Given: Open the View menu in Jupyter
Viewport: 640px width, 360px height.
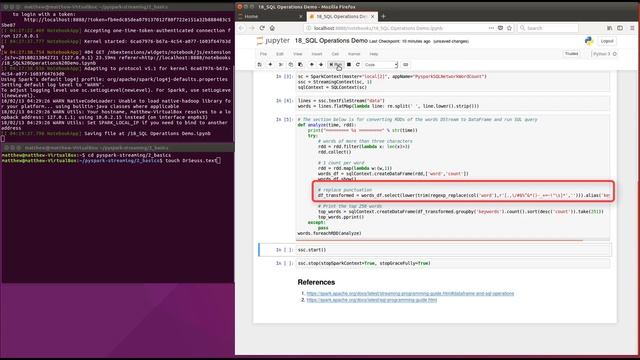Looking at the screenshot, I should (298, 54).
